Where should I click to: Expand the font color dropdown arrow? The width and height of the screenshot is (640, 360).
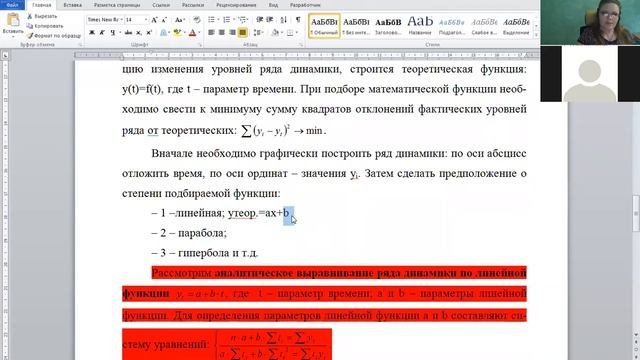[x=199, y=33]
